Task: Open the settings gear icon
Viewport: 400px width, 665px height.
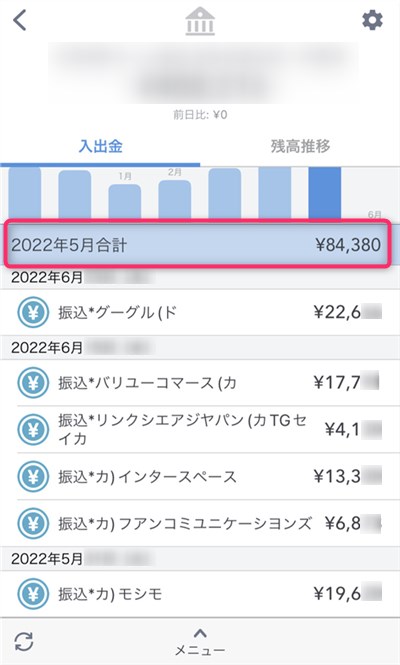Action: click(x=372, y=20)
